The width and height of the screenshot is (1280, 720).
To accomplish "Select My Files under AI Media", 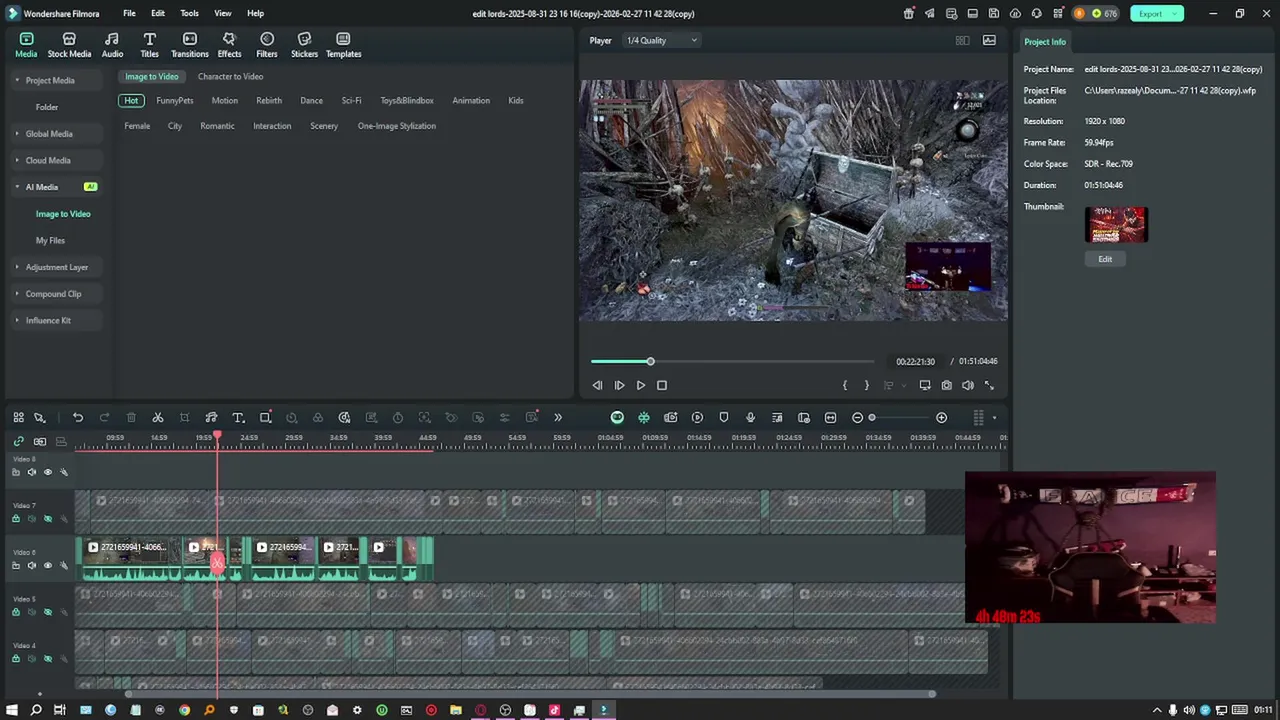I will tap(50, 240).
